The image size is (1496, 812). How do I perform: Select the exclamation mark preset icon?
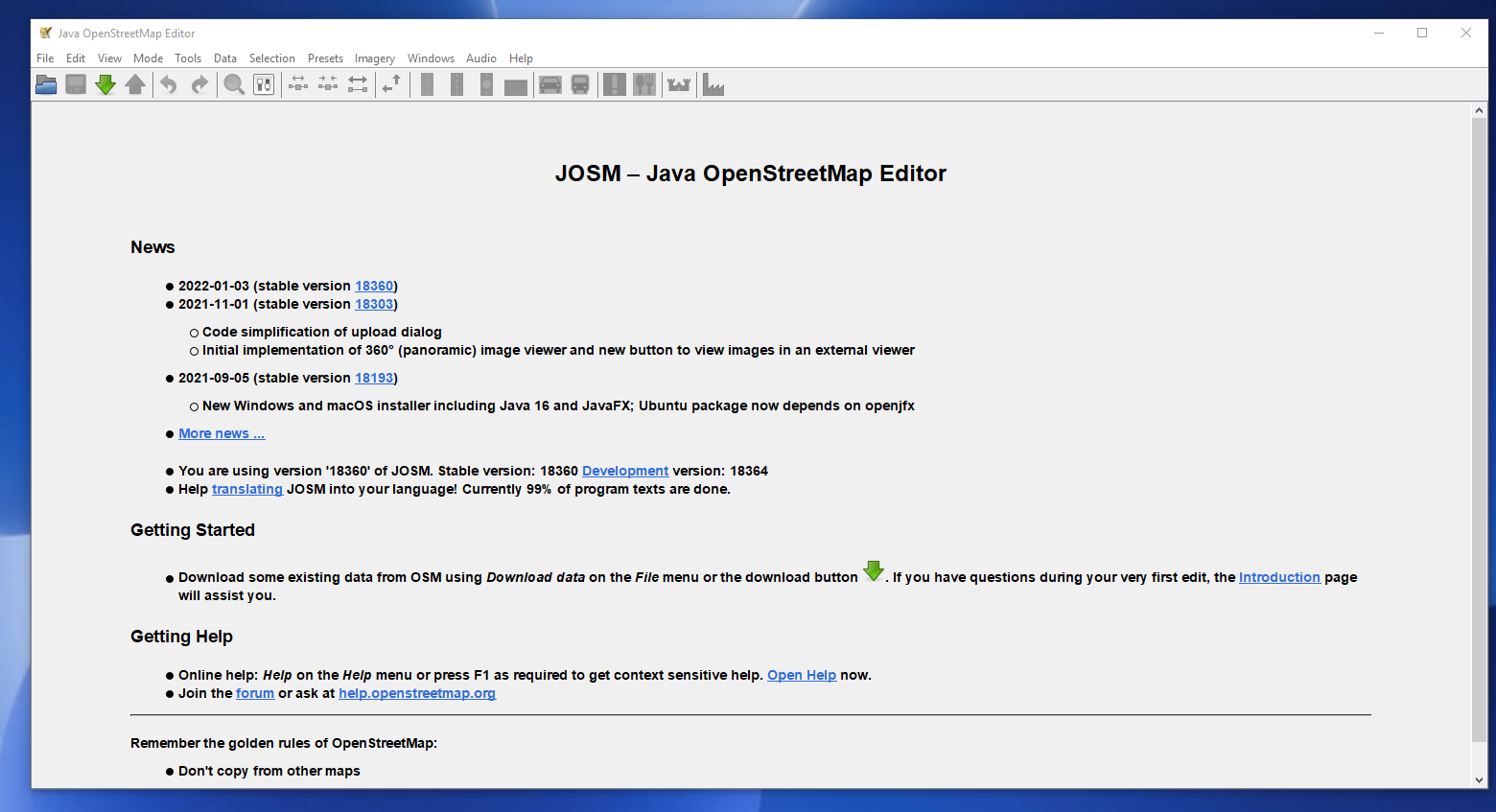click(x=615, y=85)
